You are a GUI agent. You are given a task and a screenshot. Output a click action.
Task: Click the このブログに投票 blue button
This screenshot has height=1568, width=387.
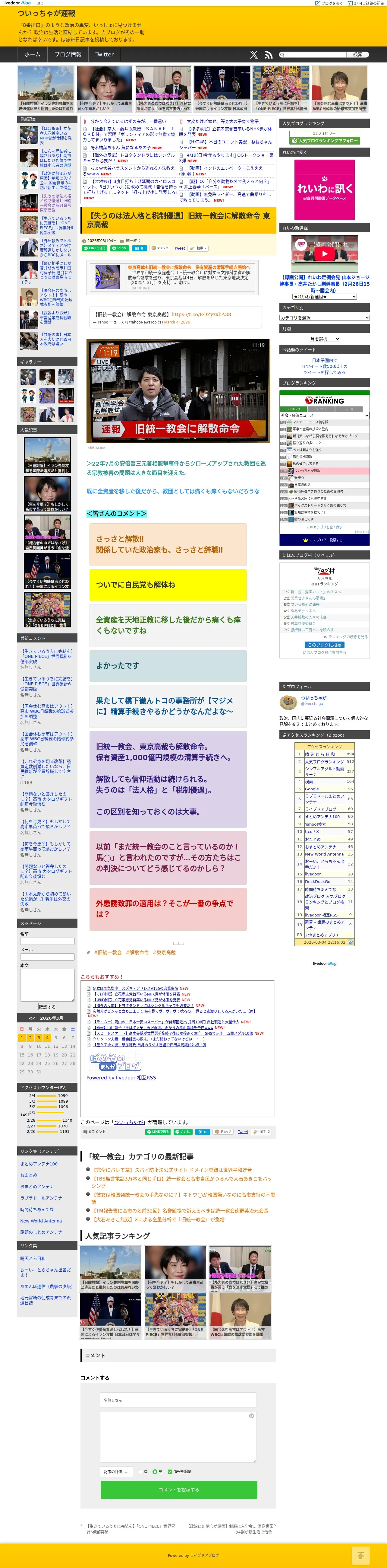pos(324,645)
